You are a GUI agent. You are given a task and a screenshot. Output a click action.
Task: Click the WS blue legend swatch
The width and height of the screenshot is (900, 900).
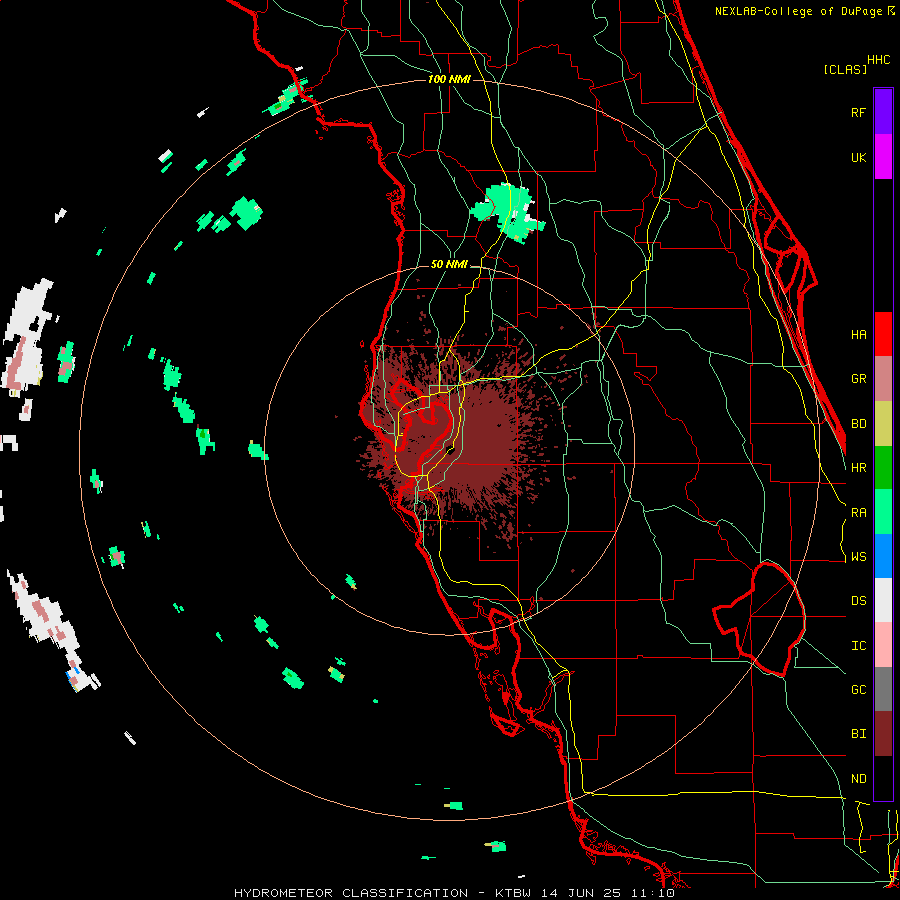[883, 556]
